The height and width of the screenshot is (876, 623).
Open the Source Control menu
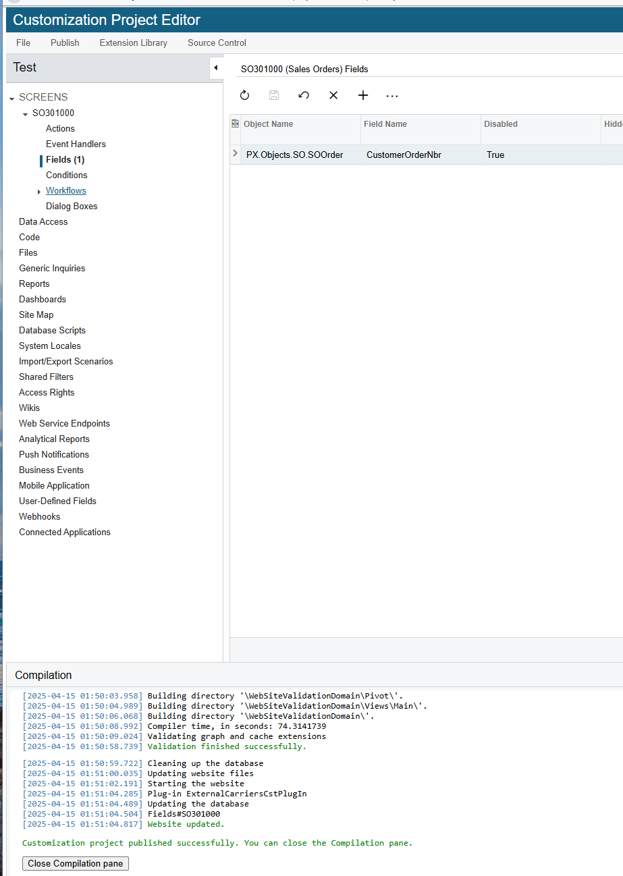tap(217, 43)
